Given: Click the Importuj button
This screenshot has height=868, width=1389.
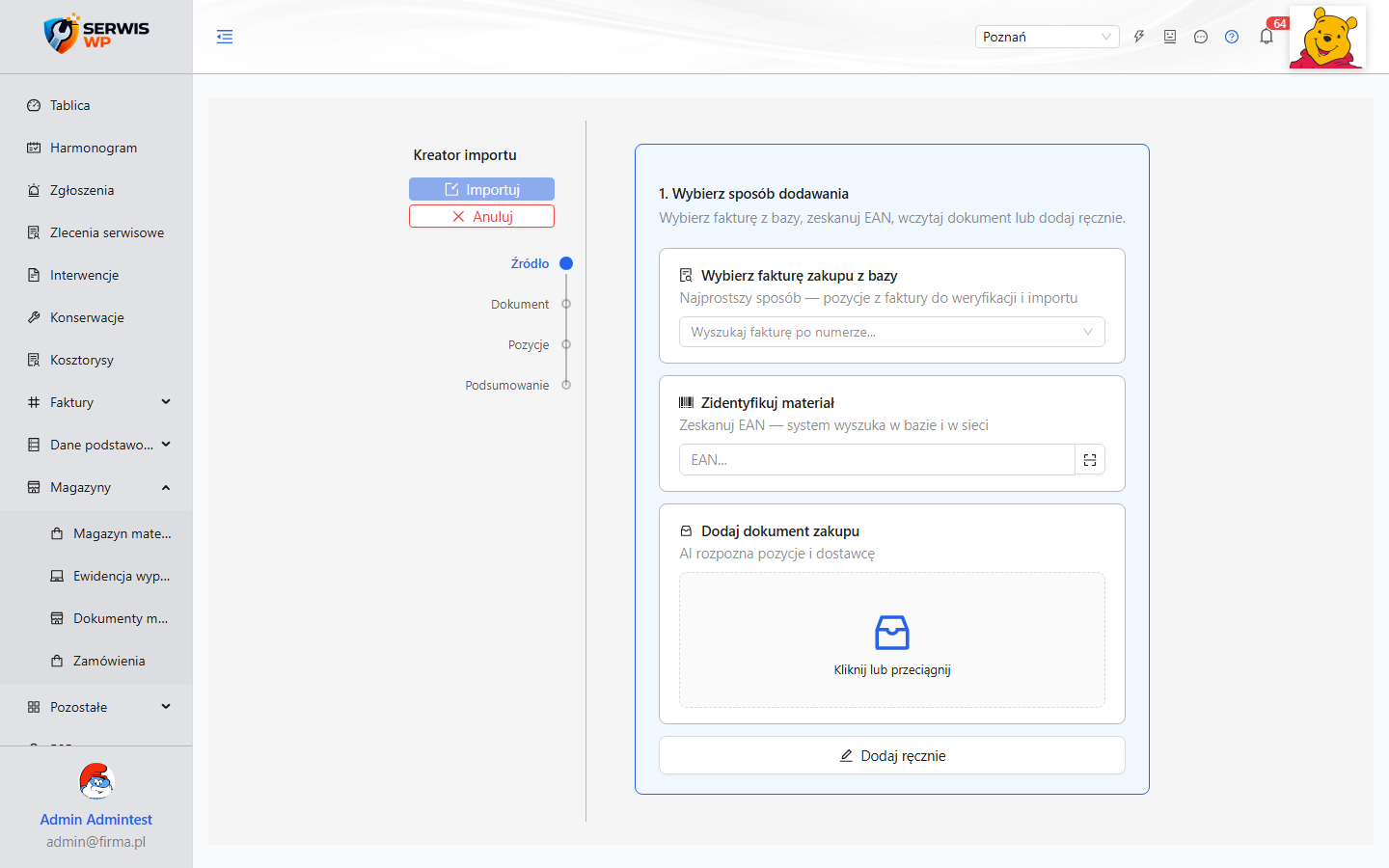Looking at the screenshot, I should click(481, 189).
